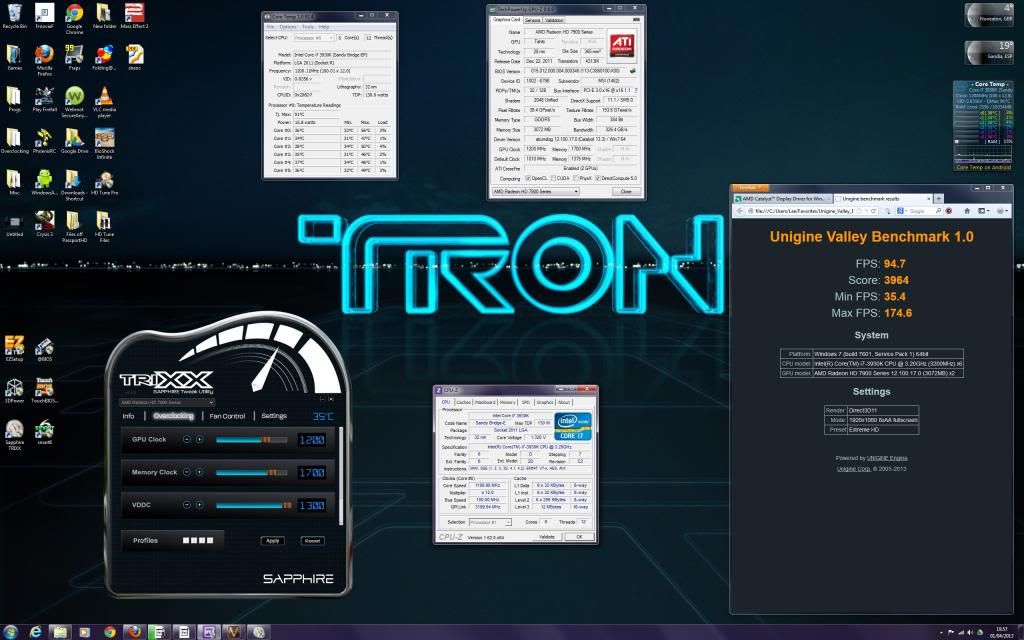Screen dimensions: 1024x640
Task: Launch Google Chrome from the desktop shortcut
Action: pos(74,18)
